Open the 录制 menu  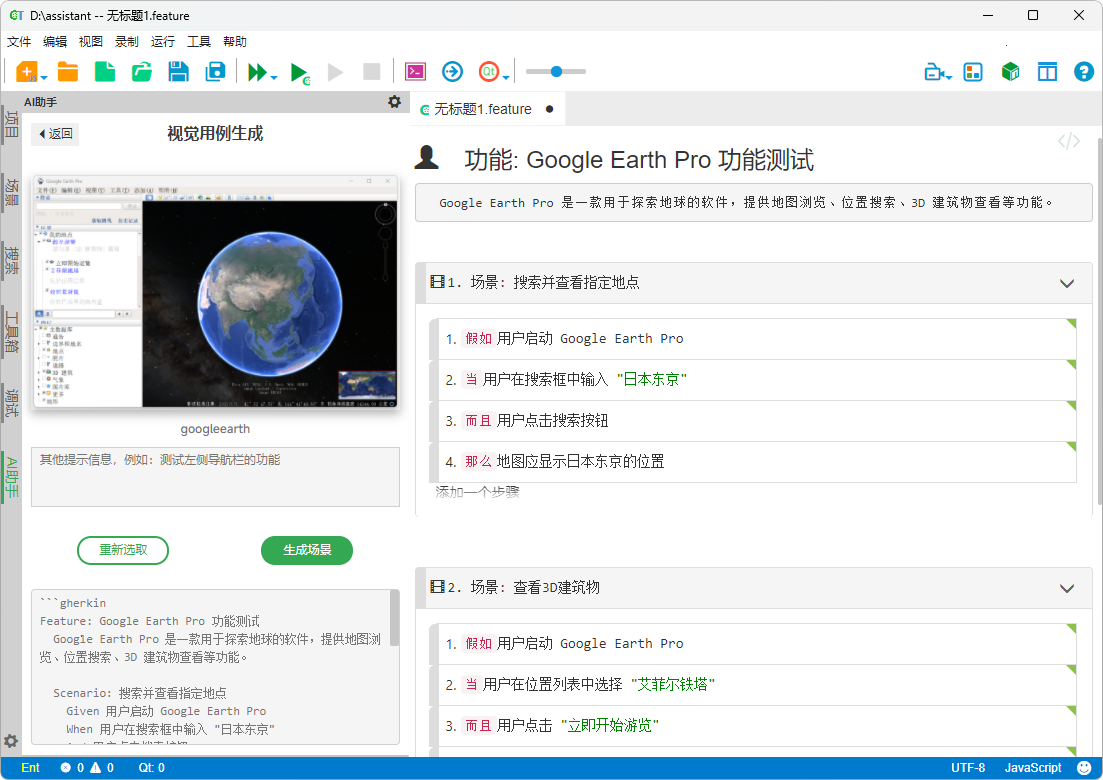point(127,41)
